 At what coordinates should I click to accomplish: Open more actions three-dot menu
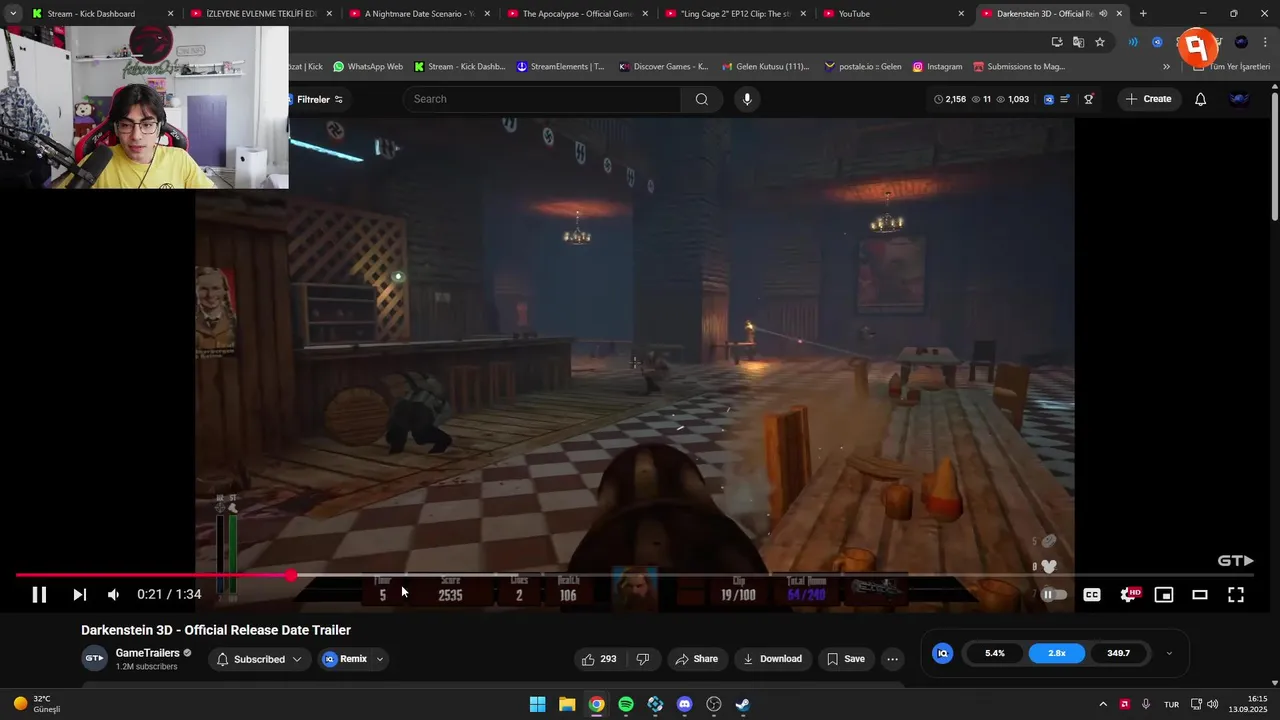point(892,659)
